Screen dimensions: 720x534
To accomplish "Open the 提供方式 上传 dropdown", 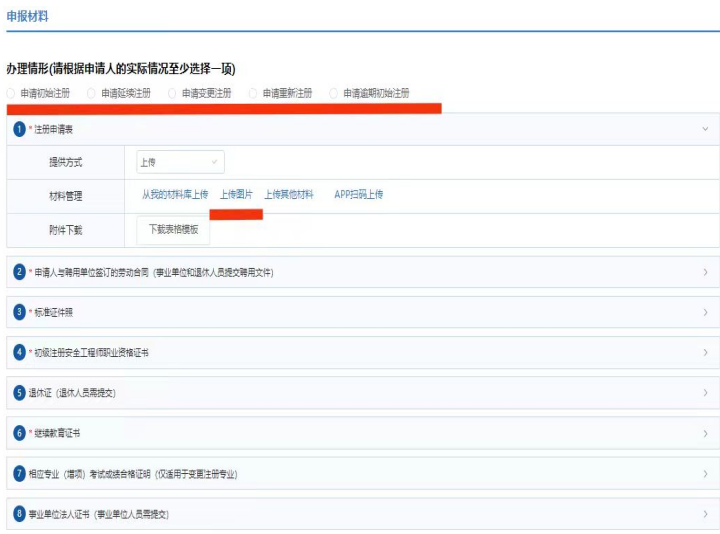I will tap(180, 162).
